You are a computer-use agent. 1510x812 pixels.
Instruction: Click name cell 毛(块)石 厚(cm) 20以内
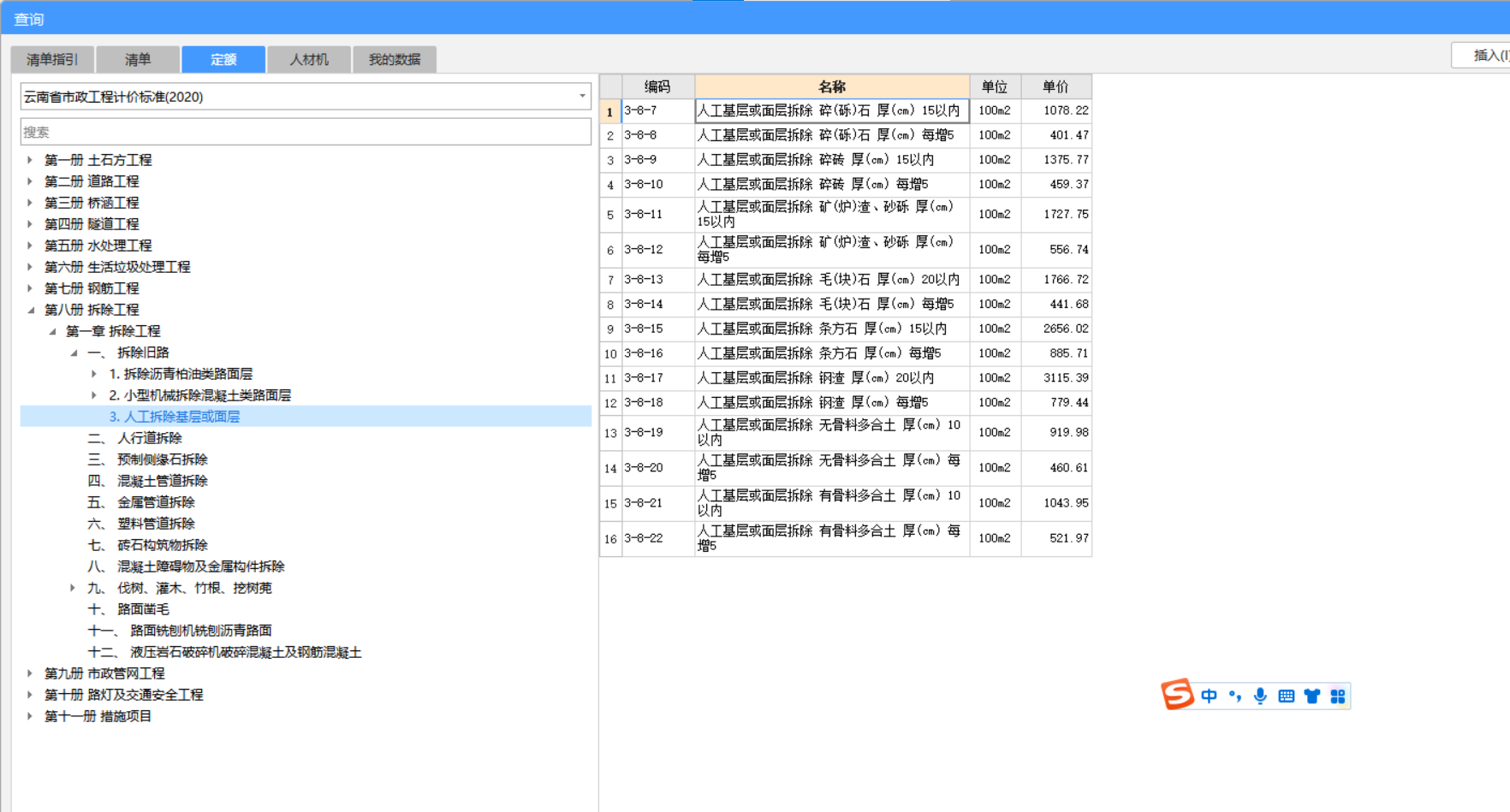tap(832, 280)
